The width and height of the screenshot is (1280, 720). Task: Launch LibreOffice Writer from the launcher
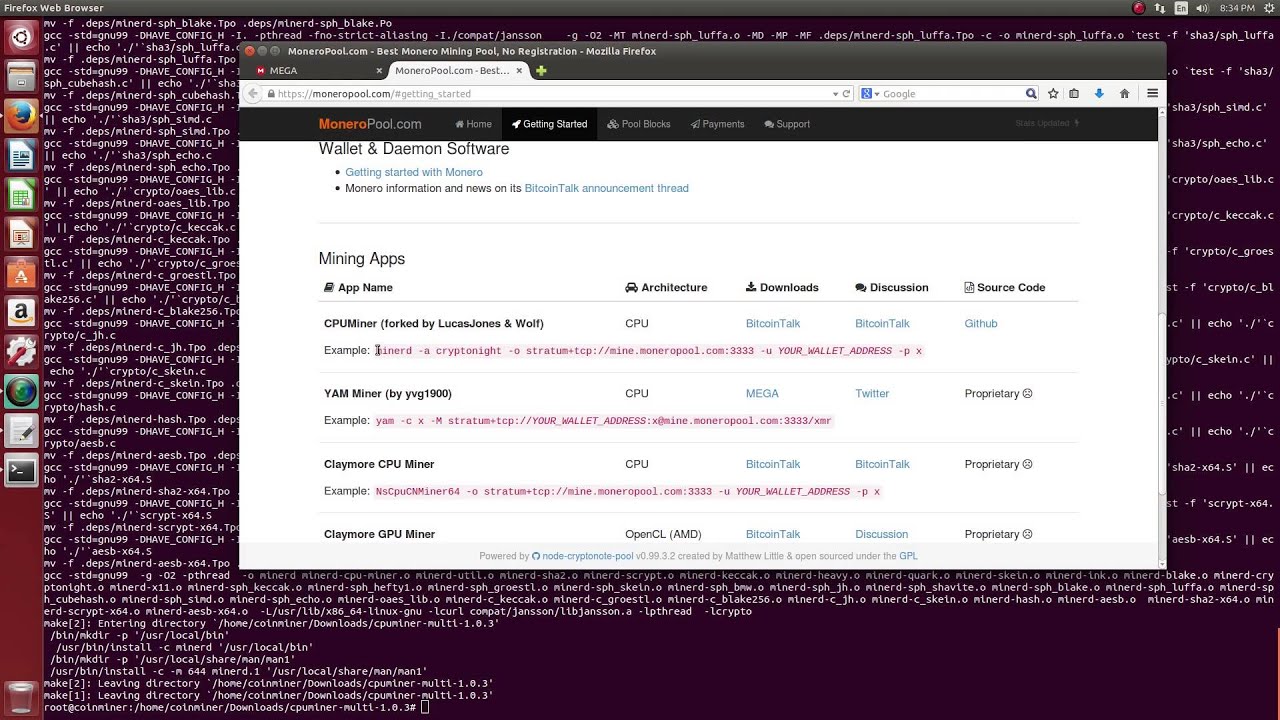[21, 156]
